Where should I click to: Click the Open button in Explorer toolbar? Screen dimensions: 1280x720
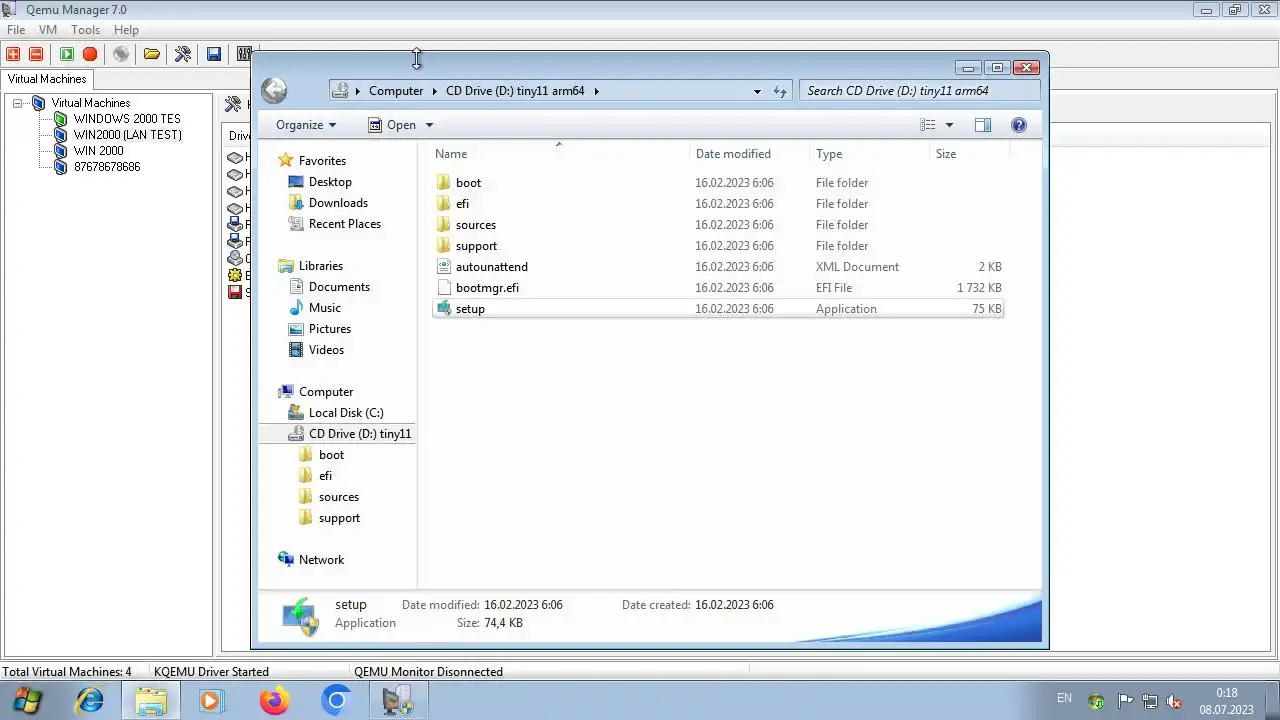click(x=392, y=125)
